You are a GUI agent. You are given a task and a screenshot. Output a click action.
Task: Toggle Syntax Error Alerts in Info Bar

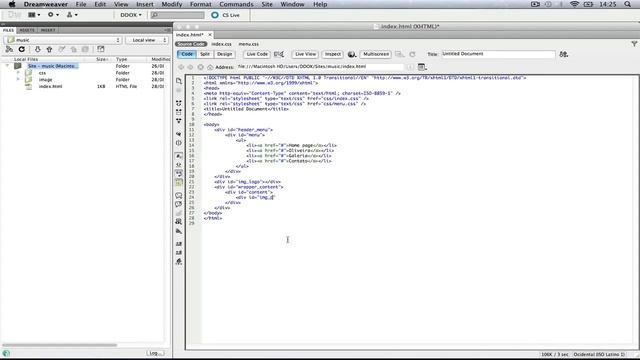click(179, 182)
